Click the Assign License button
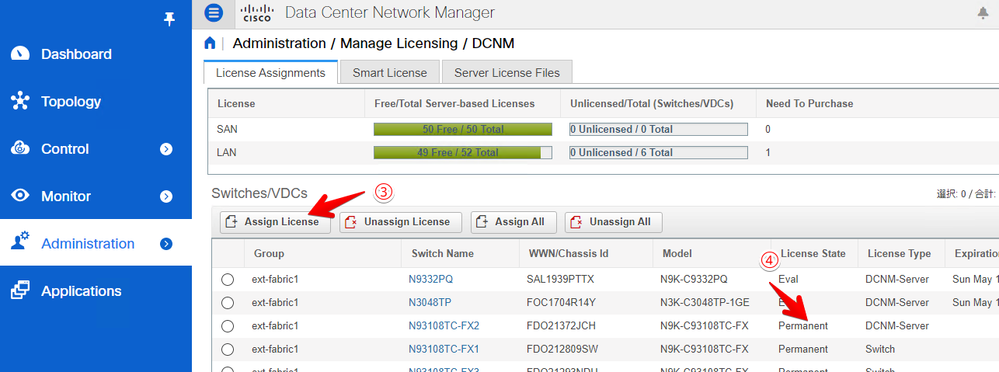Image resolution: width=999 pixels, height=372 pixels. [x=275, y=222]
